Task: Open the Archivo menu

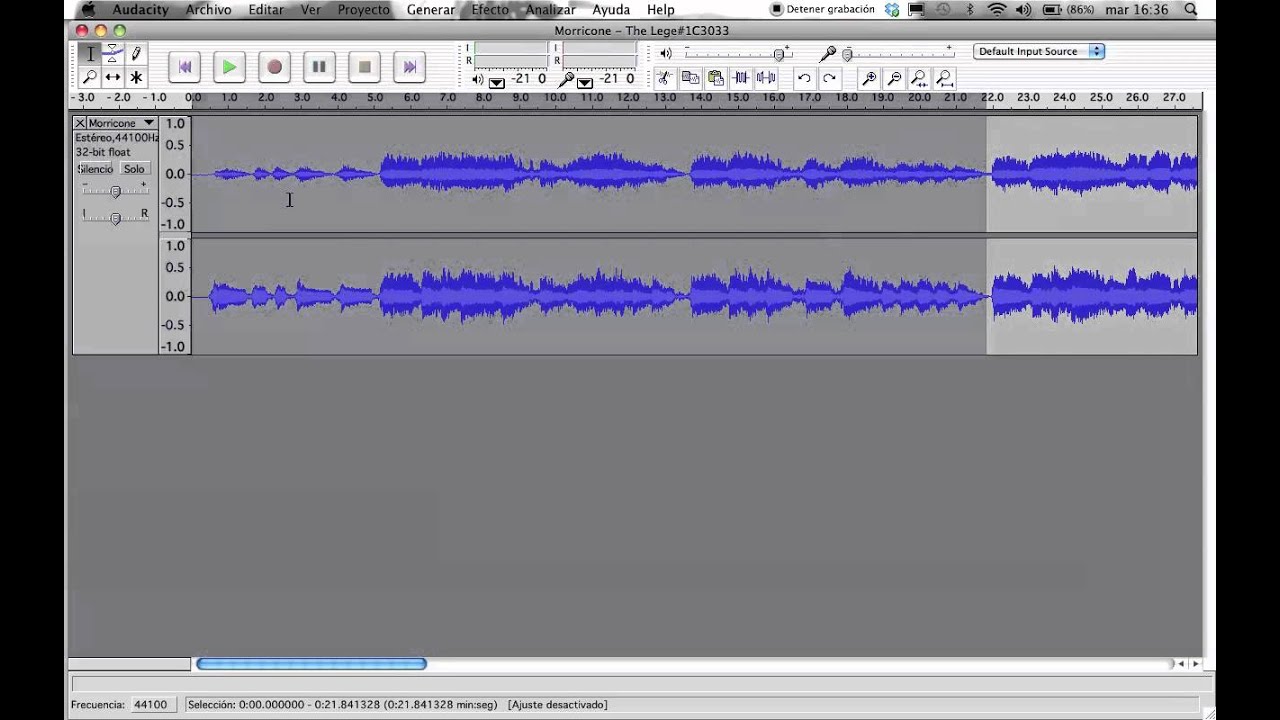Action: (x=208, y=10)
